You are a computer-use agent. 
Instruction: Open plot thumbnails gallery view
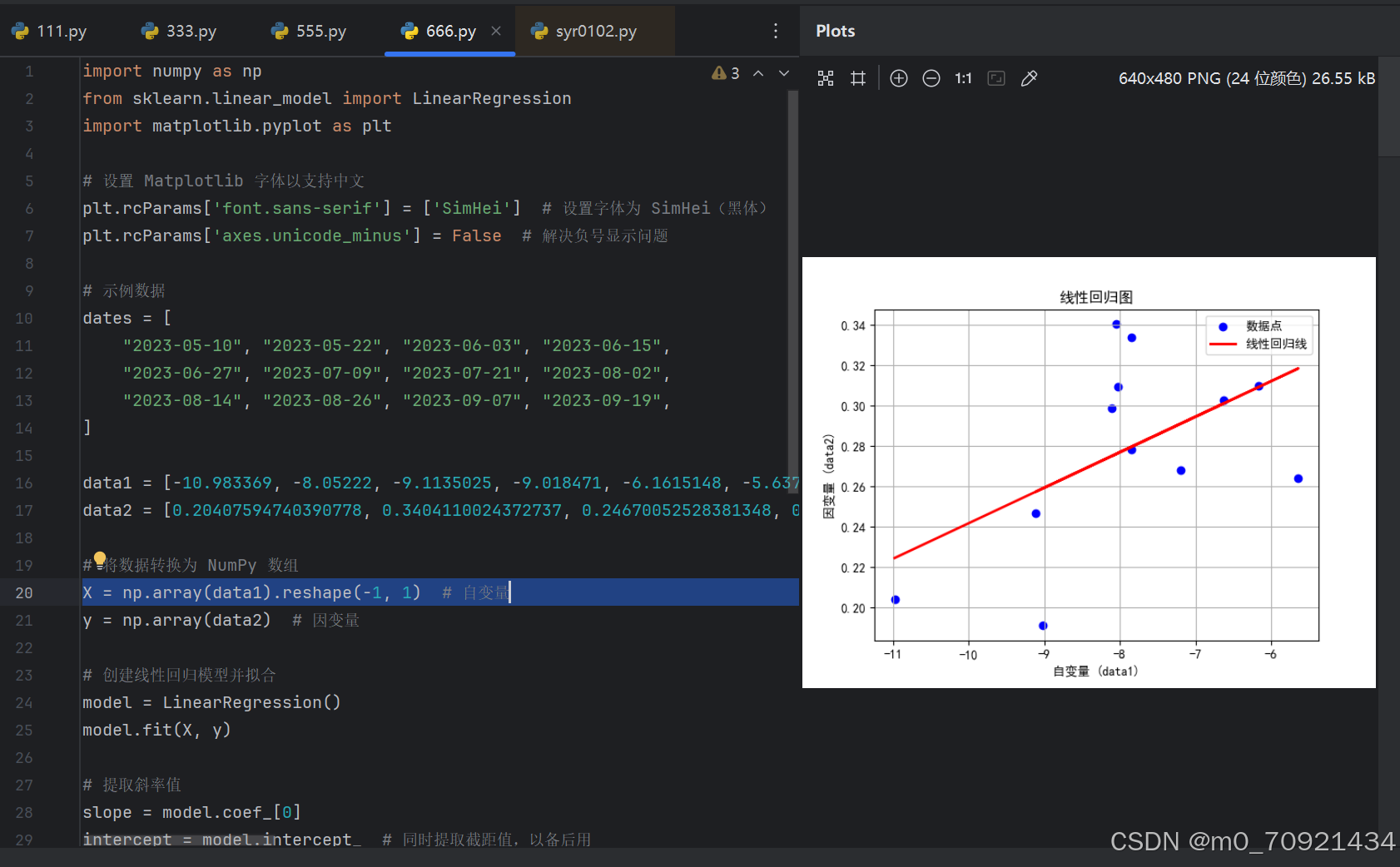(x=826, y=77)
